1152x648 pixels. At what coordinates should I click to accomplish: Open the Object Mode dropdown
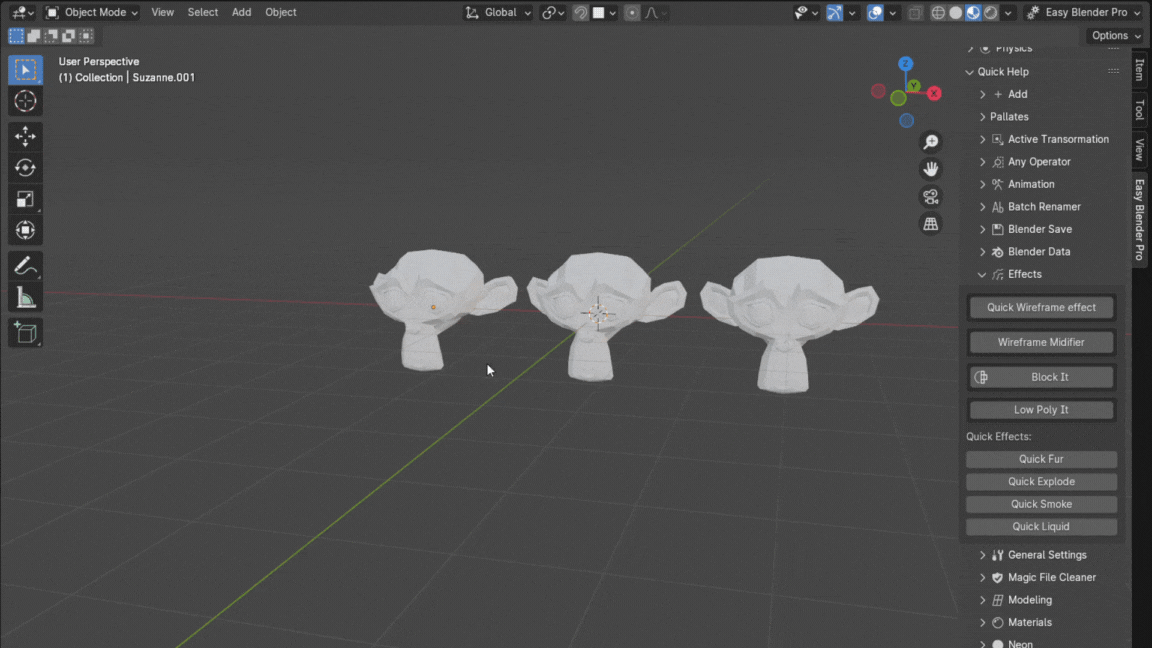(92, 13)
